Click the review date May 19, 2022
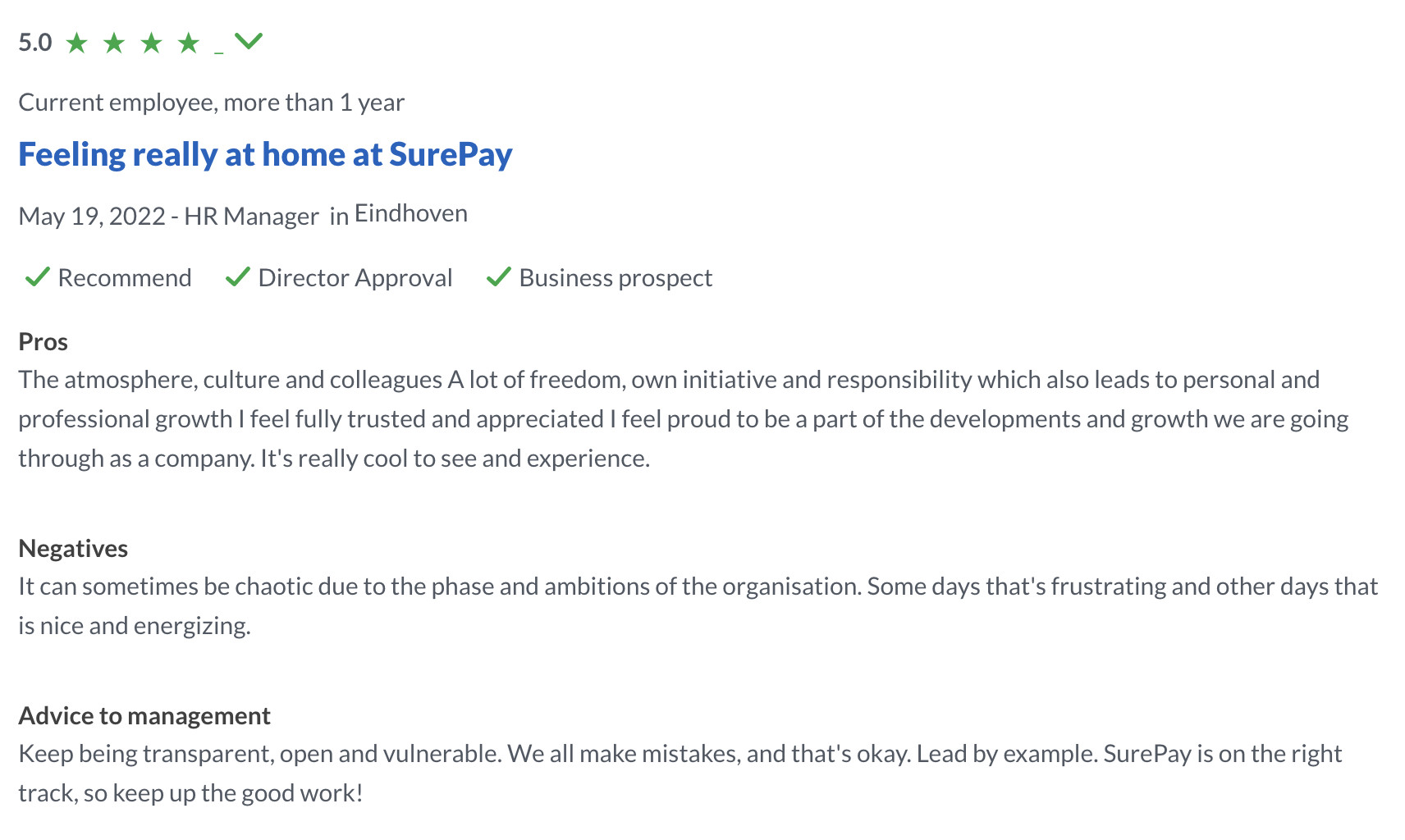Screen dimensions: 1405x840 coord(92,216)
